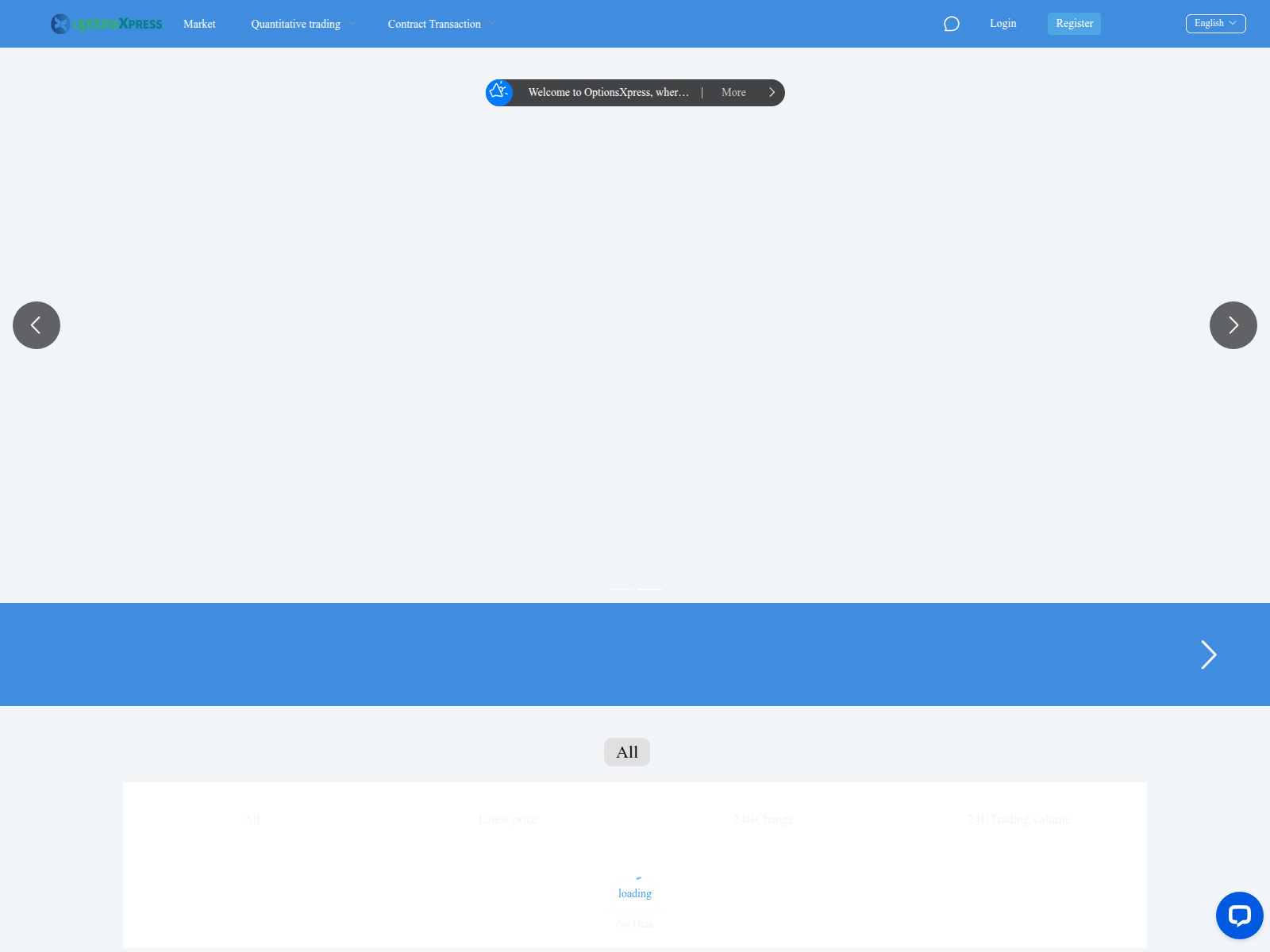This screenshot has width=1270, height=952.
Task: Click the optionsXpress logo
Action: [106, 23]
